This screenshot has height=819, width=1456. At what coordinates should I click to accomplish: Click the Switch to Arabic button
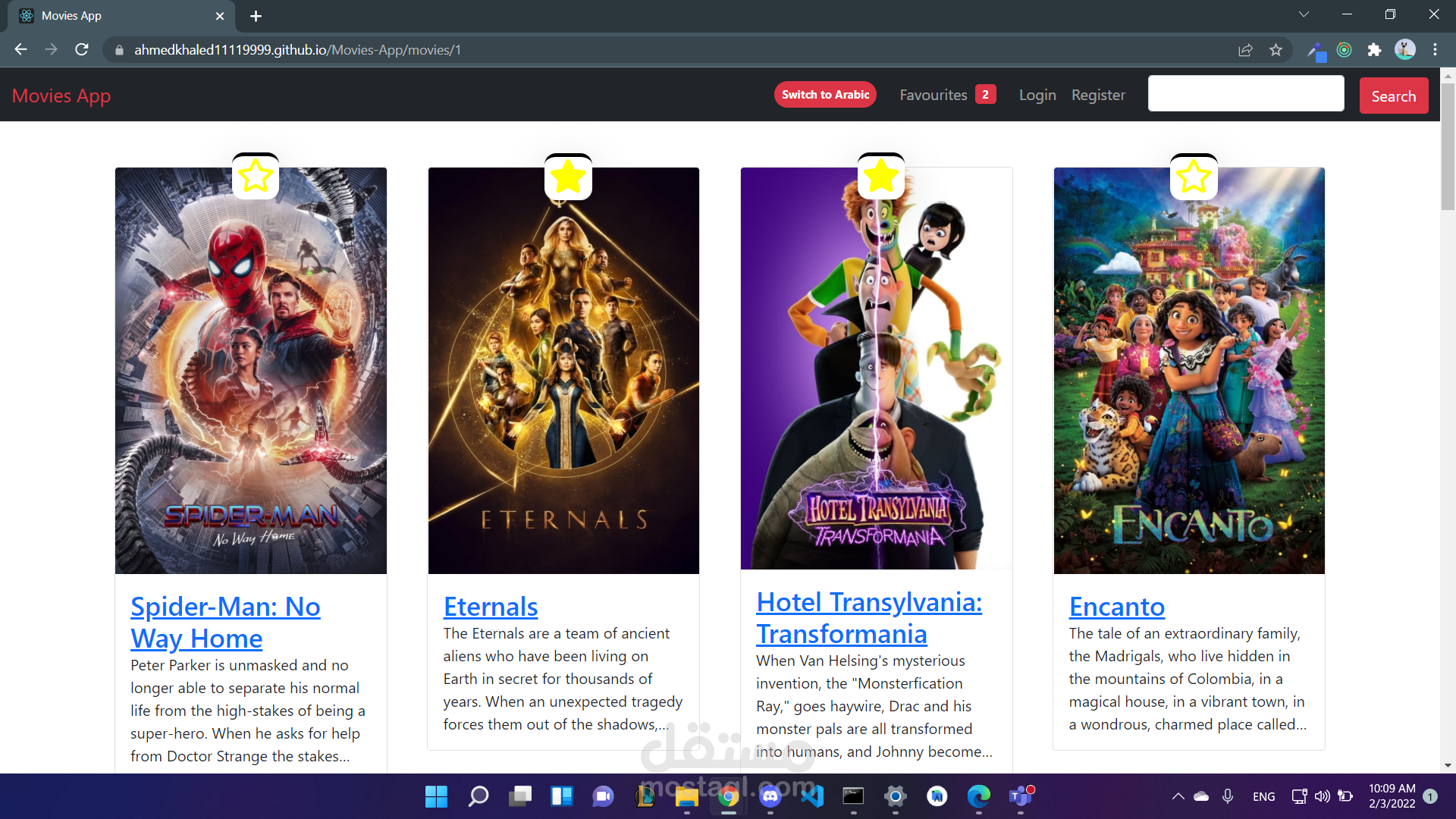[x=825, y=95]
